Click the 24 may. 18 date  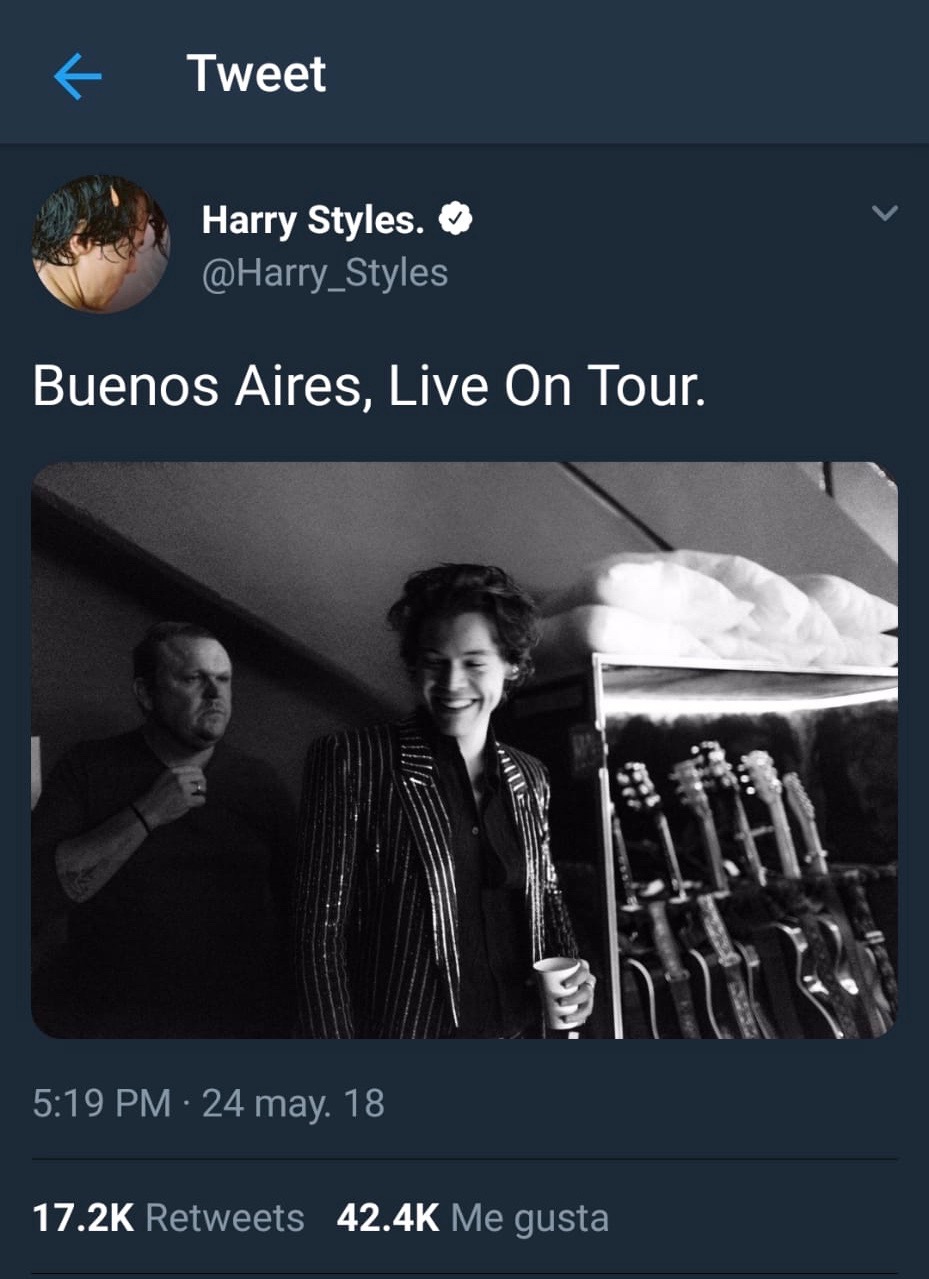293,1103
